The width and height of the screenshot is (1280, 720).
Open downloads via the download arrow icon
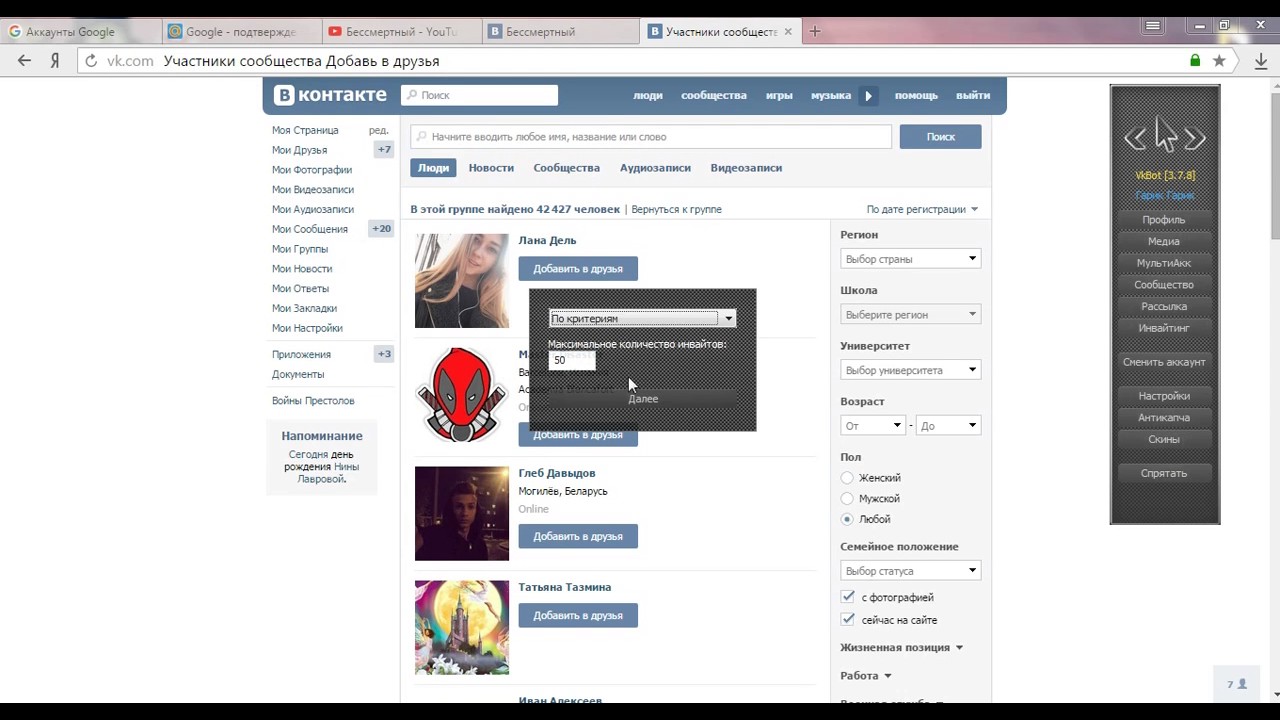pos(1261,61)
